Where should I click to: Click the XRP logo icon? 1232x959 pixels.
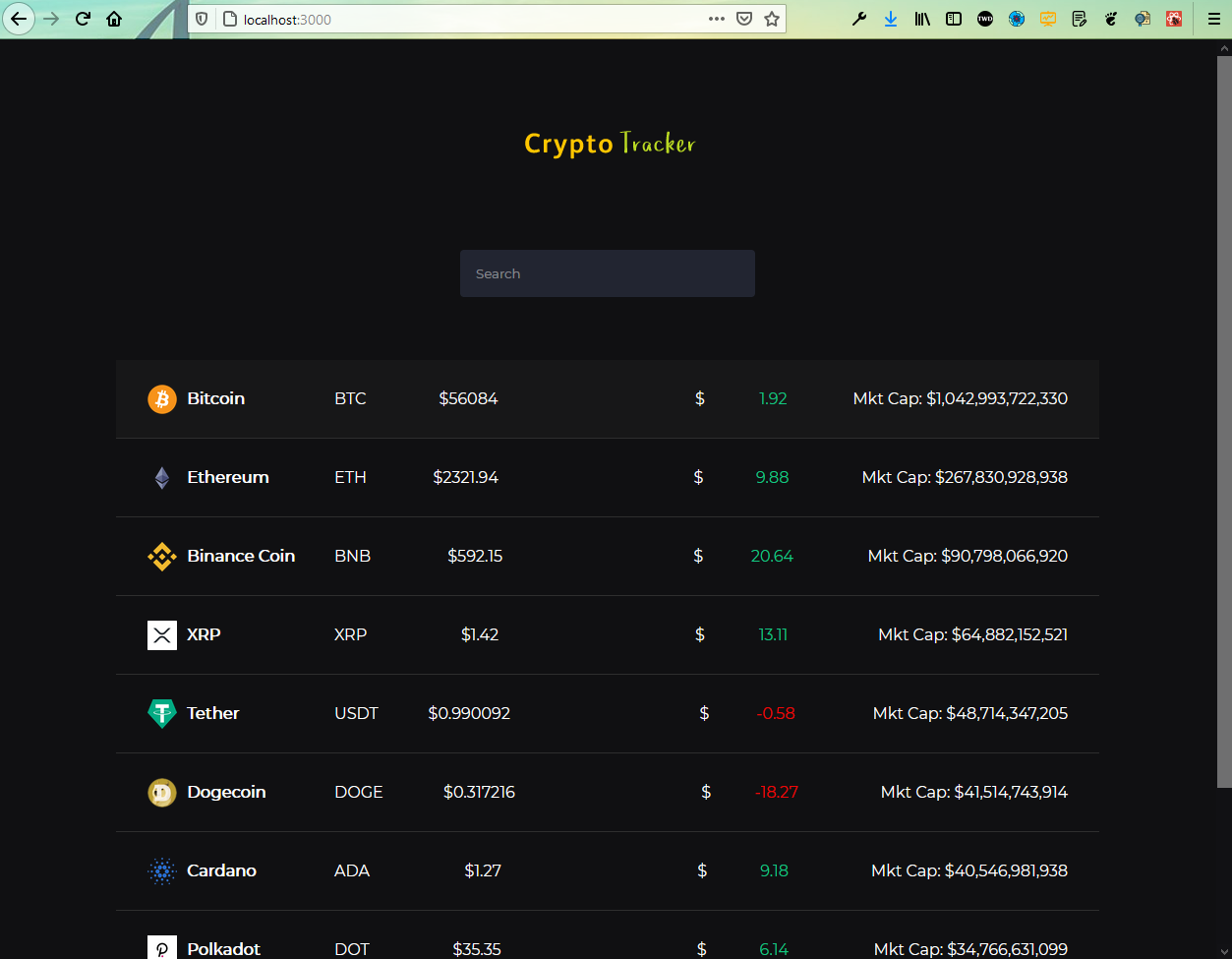[x=162, y=635]
